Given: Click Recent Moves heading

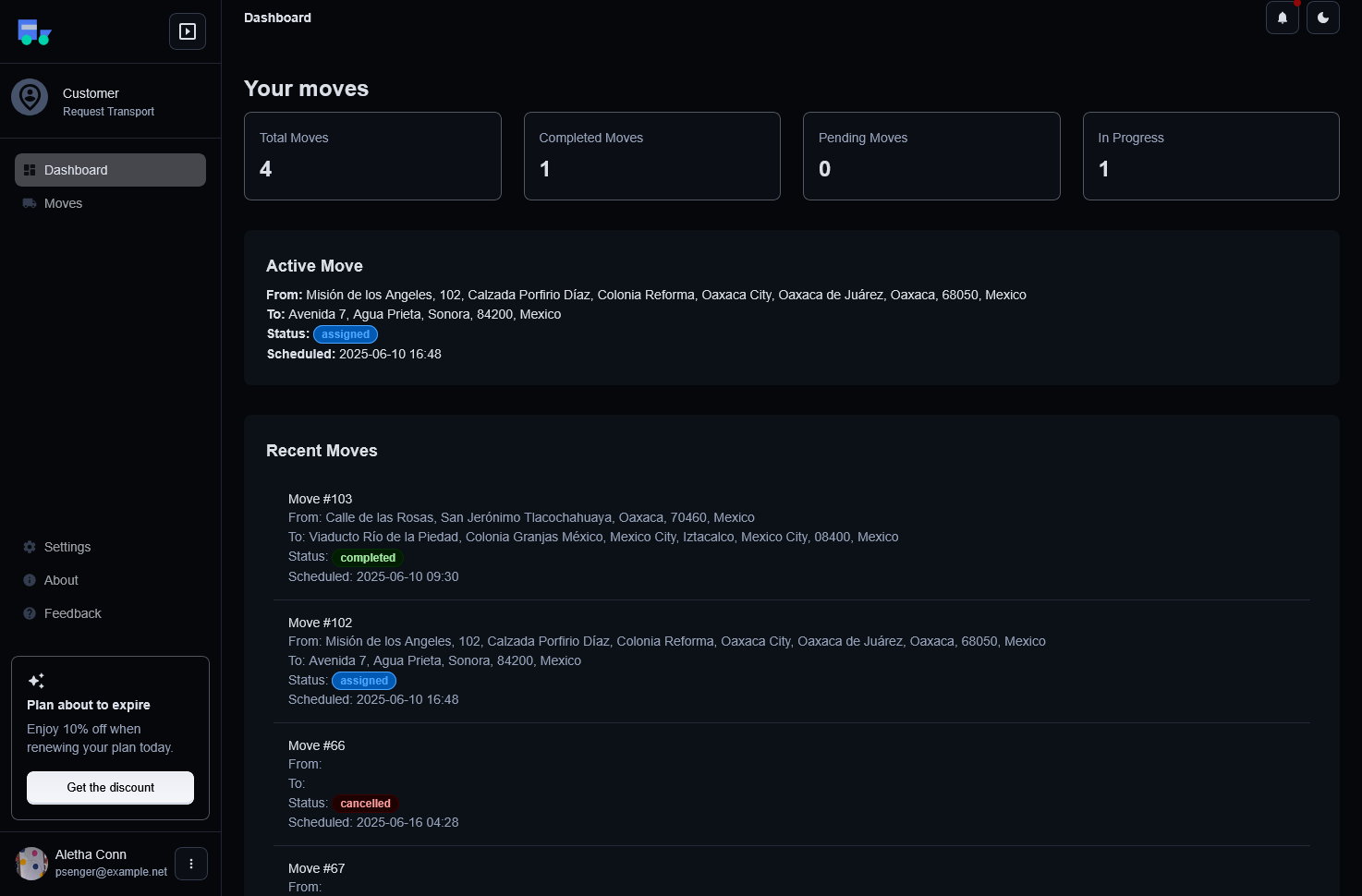Looking at the screenshot, I should click(322, 451).
